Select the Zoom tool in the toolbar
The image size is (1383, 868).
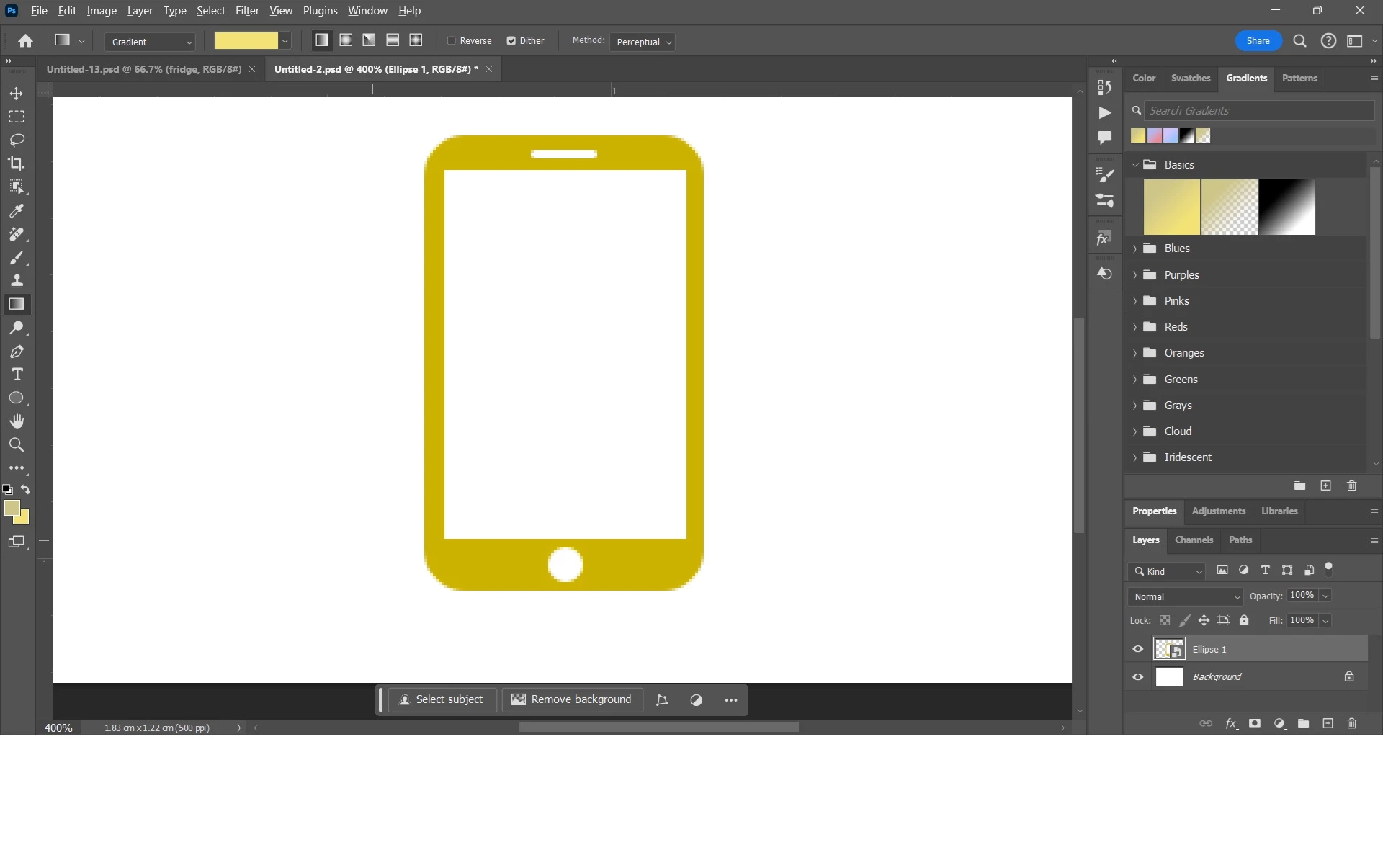[x=17, y=444]
